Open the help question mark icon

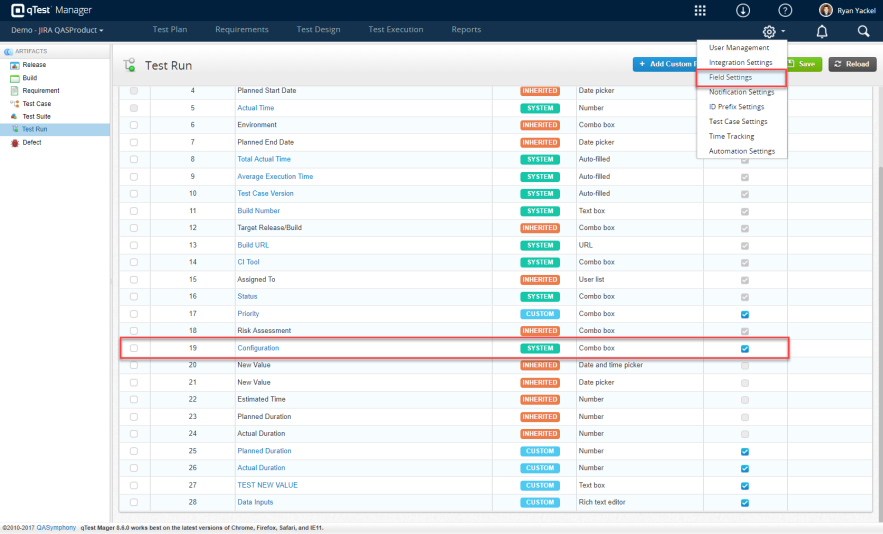[x=785, y=10]
